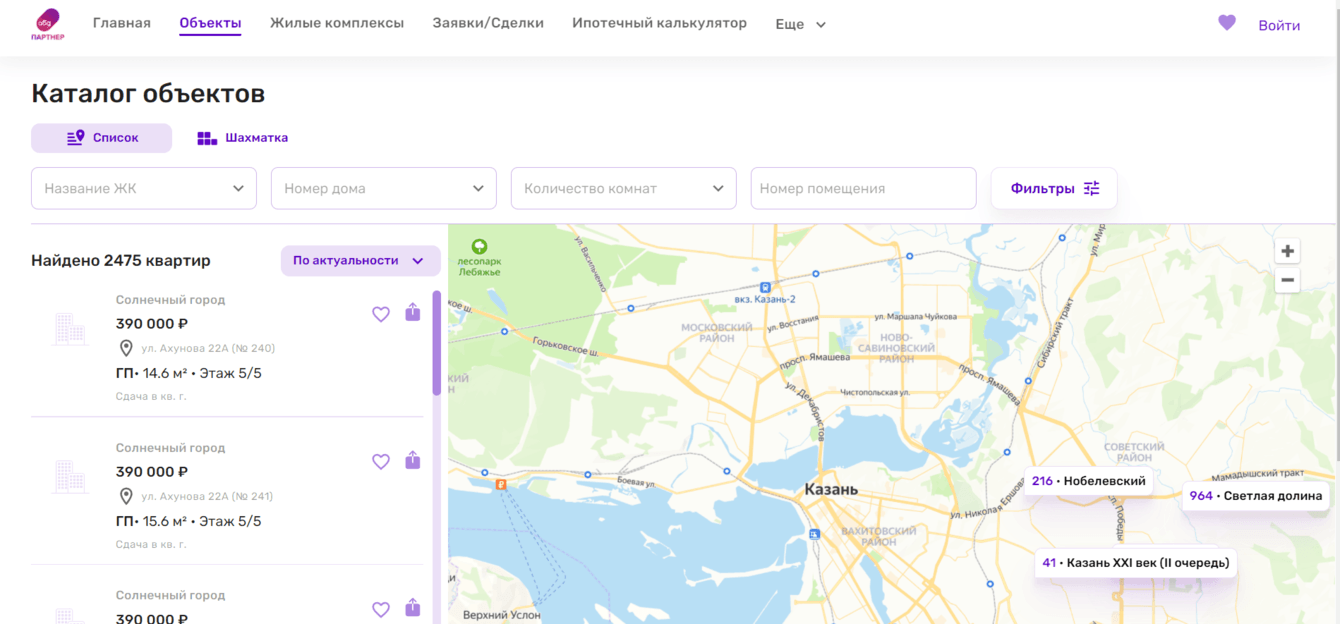Open favorites via purple heart in header
1340x624 pixels.
[x=1226, y=23]
